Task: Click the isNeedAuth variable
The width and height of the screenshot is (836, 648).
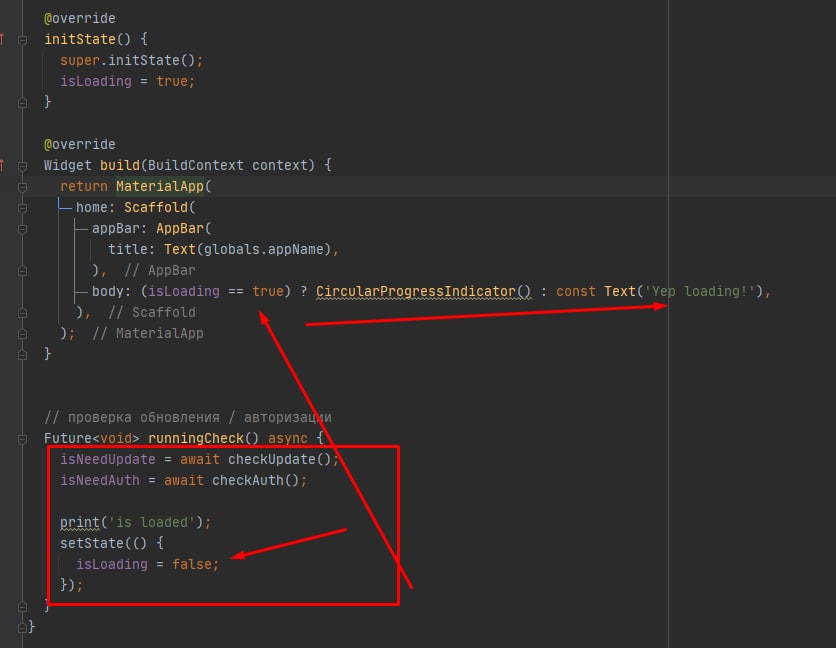Action: (100, 480)
